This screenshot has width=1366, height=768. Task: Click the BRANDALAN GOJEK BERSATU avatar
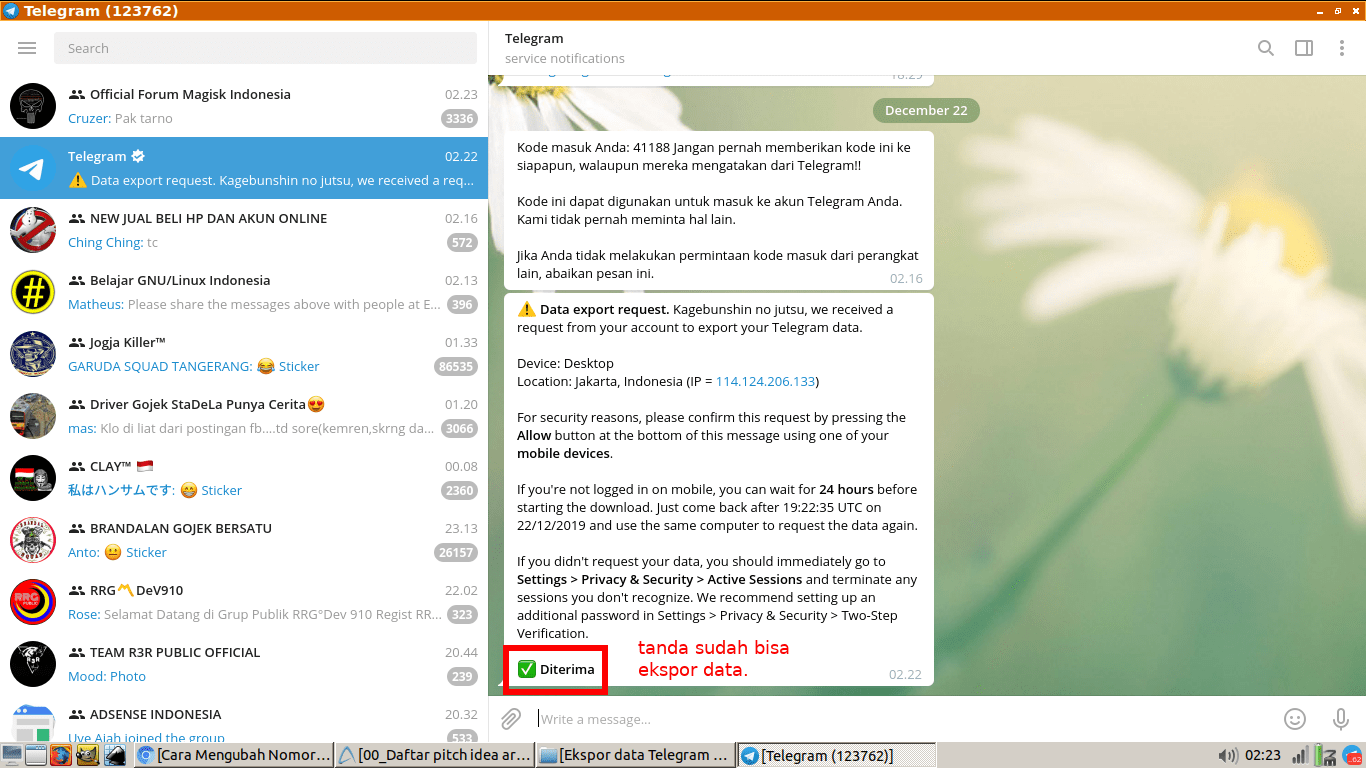(33, 540)
